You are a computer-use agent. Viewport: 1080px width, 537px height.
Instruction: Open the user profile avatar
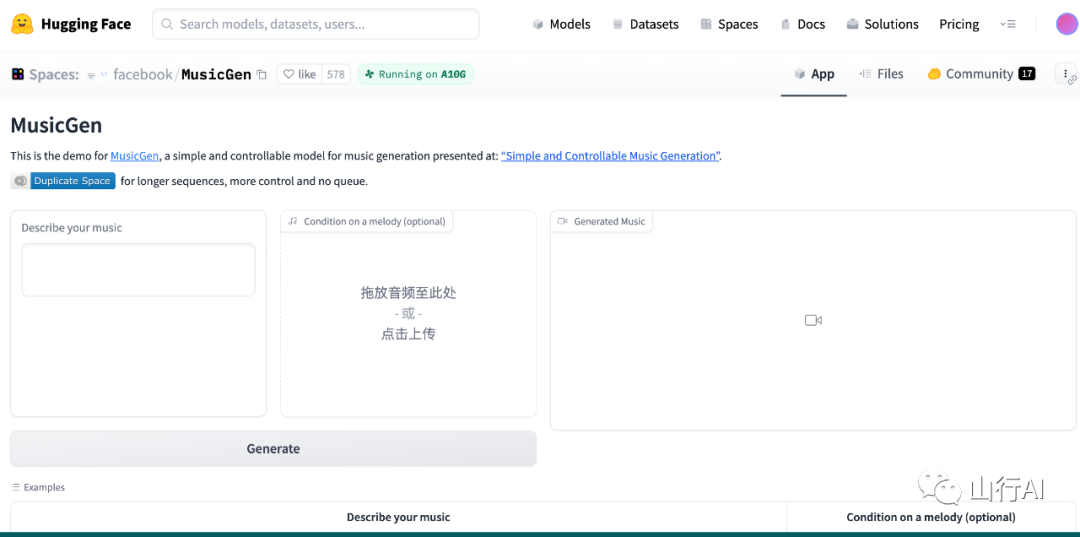coord(1066,24)
